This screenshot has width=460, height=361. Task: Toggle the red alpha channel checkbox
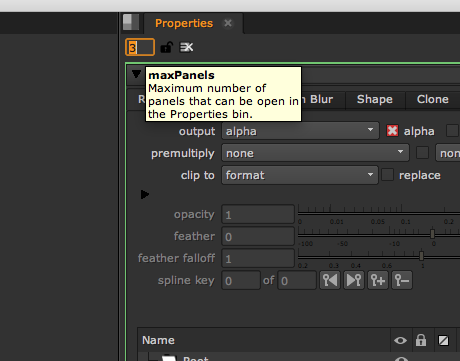coord(392,131)
